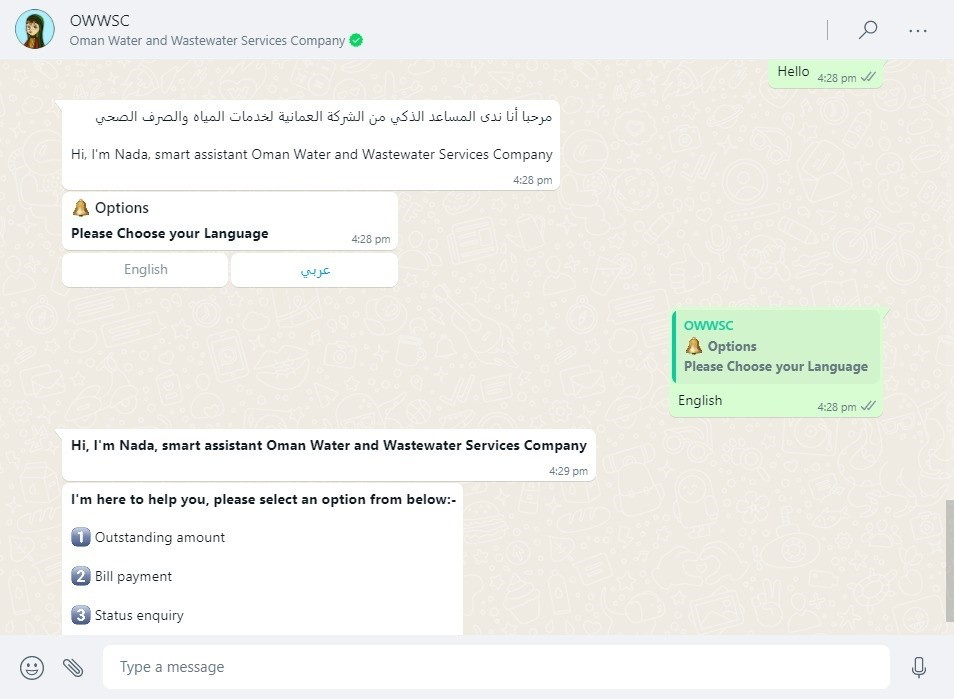This screenshot has width=954, height=699.
Task: Click Oman Water and Wastewater Services Company subtitle
Action: (x=207, y=40)
